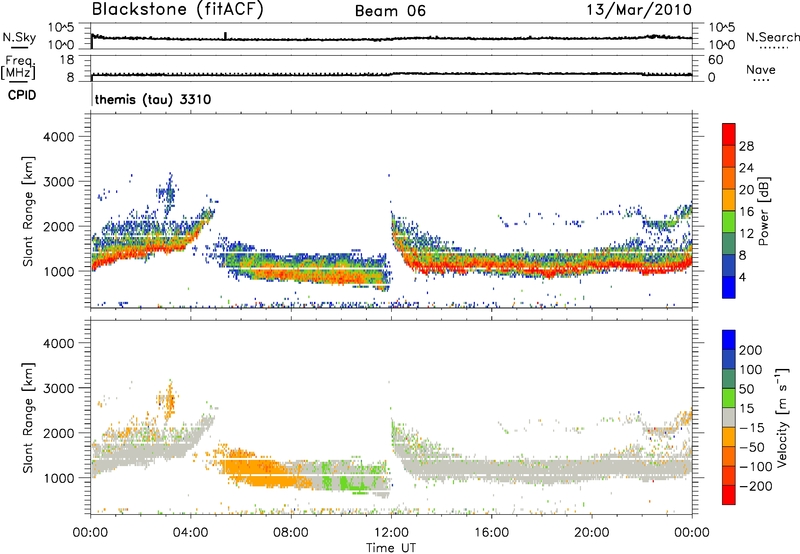Click the power plot 'Slant Range [km]' label
This screenshot has width=800, height=554.
point(28,211)
